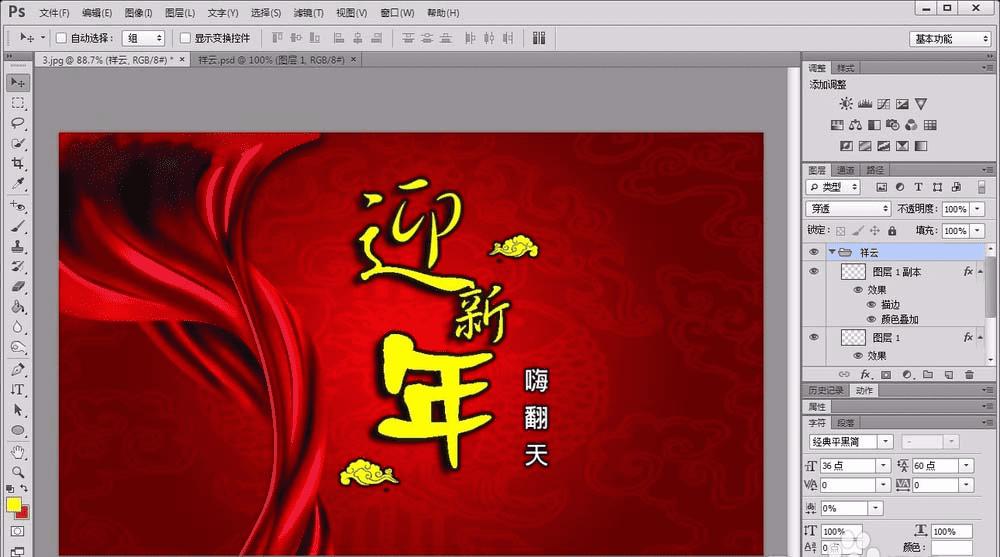The width and height of the screenshot is (1000, 557).
Task: Select the Paint Bucket tool
Action: click(18, 308)
